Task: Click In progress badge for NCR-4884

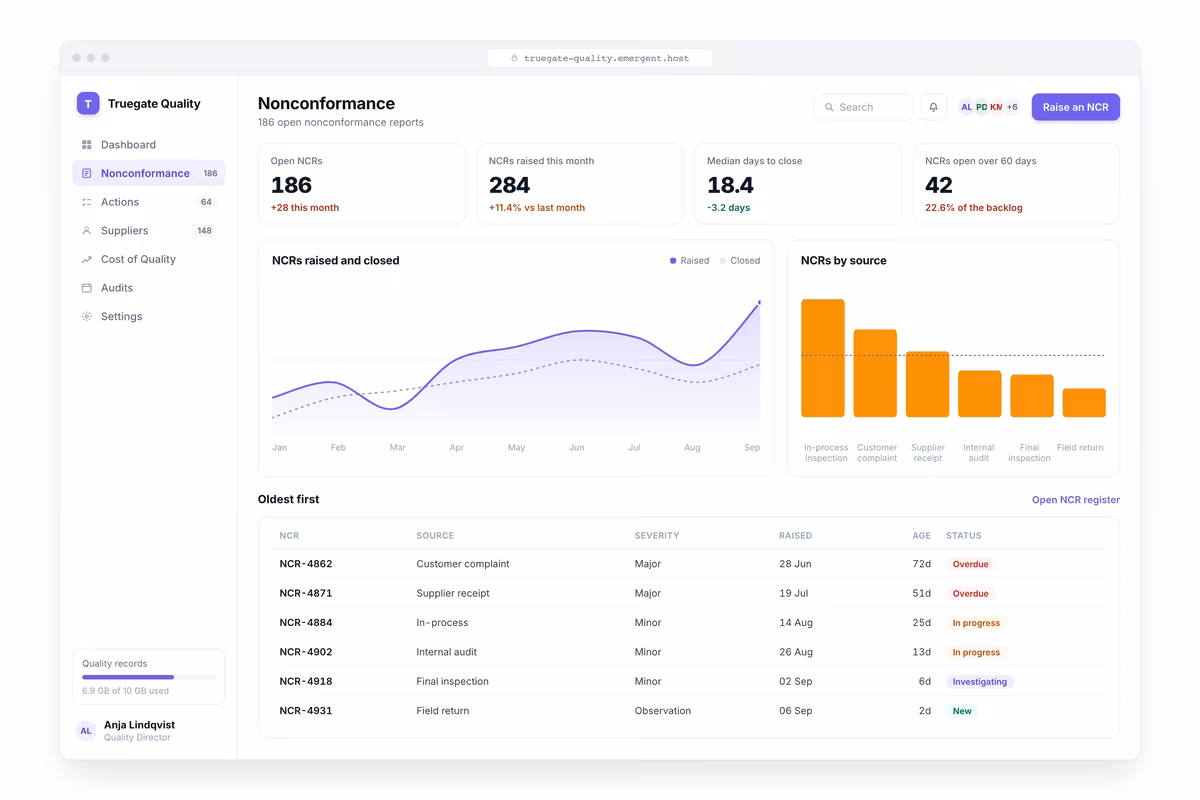Action: [x=976, y=623]
